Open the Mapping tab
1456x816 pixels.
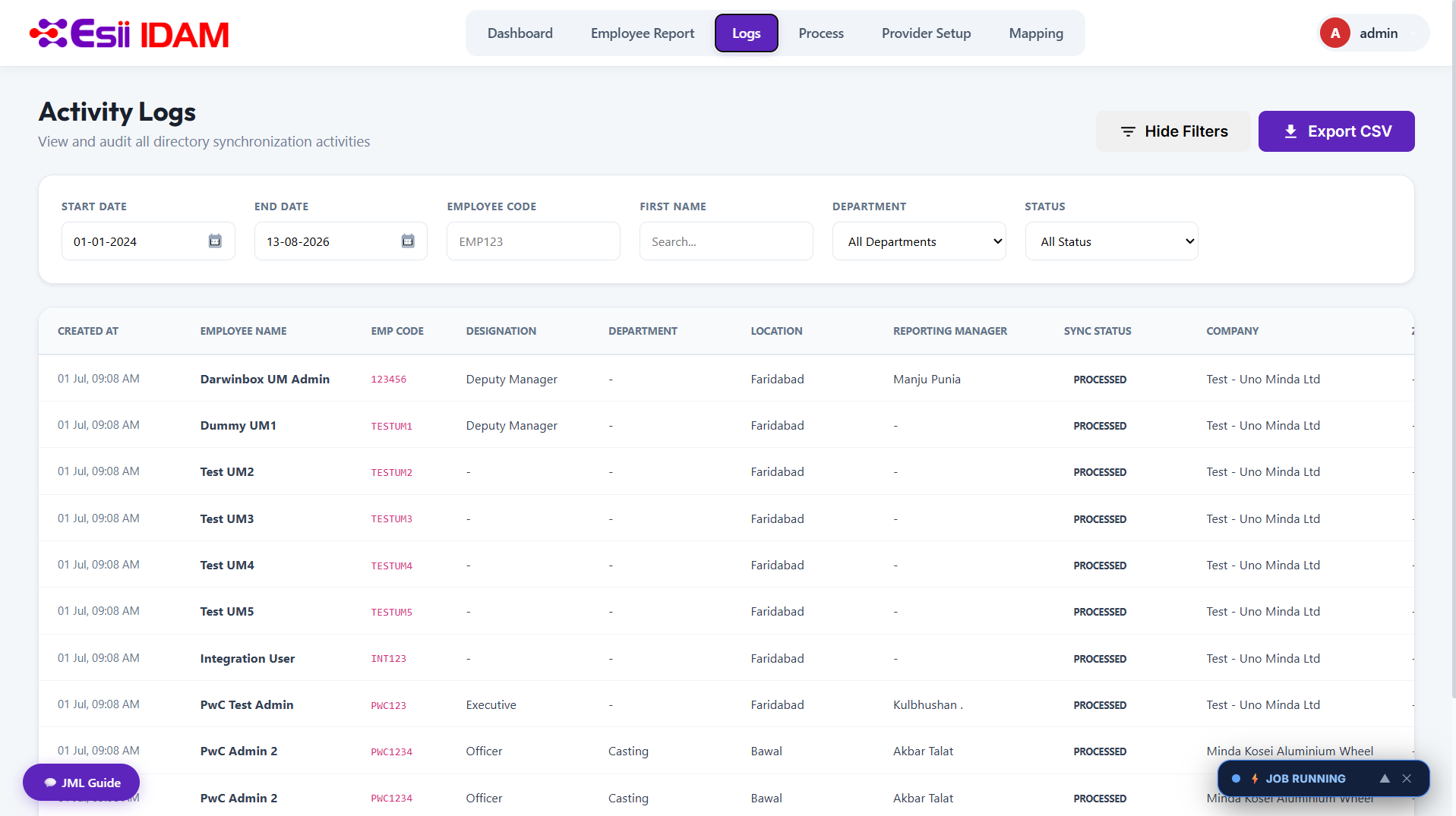pos(1036,33)
